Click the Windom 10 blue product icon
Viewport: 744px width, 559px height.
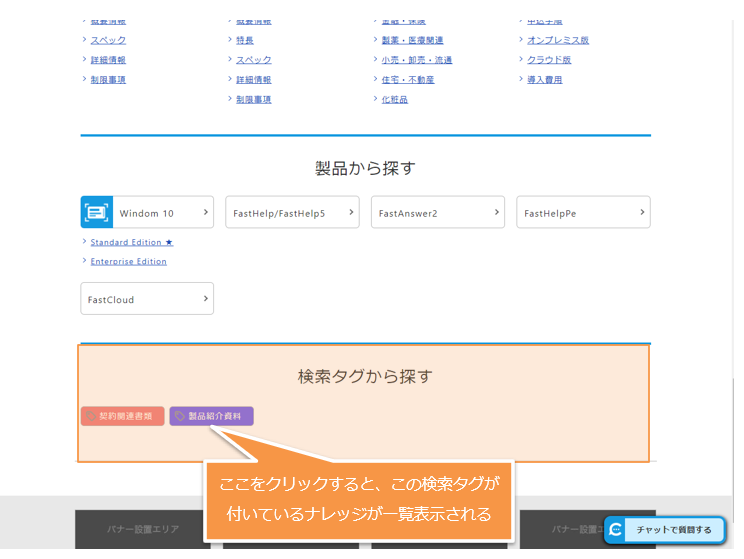[97, 213]
